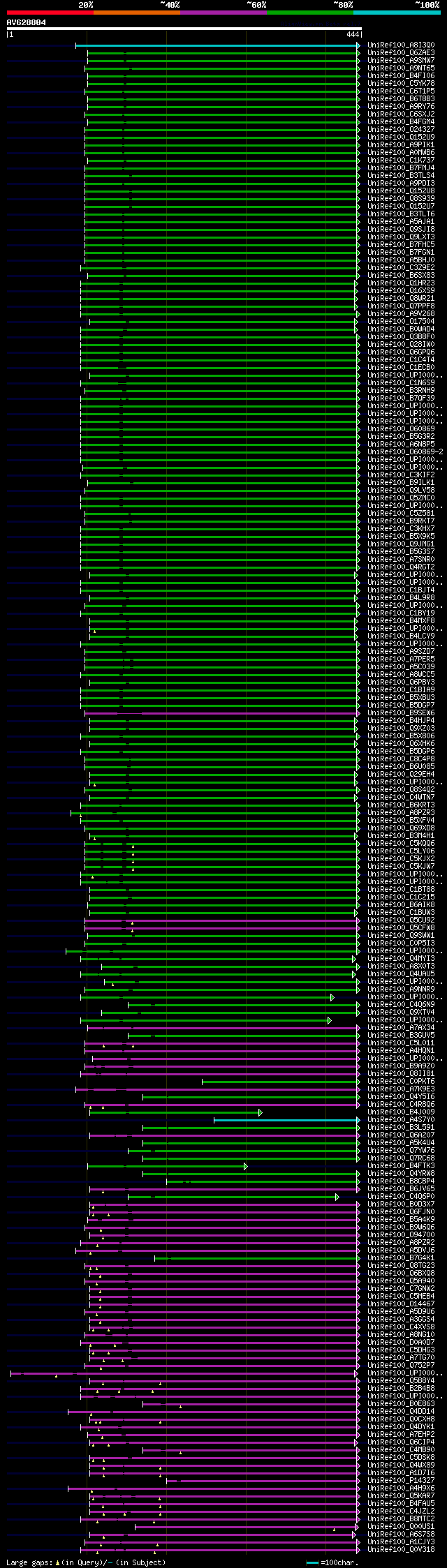Viewport: 447px width, 1568px height.
Task: Click hit label UniRef100_Q9XTV4
Action: (x=401, y=1013)
